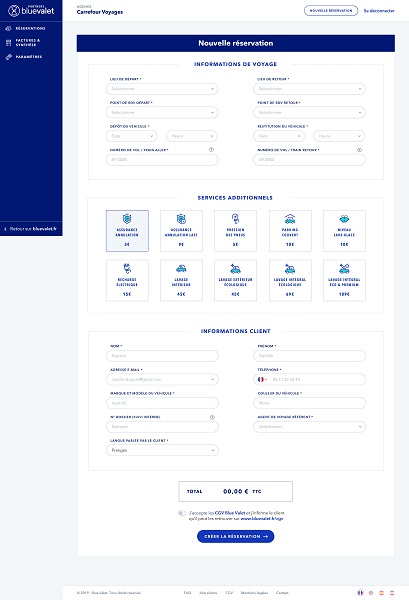The image size is (409, 600).
Task: Select the Parking couvert service
Action: 290,231
